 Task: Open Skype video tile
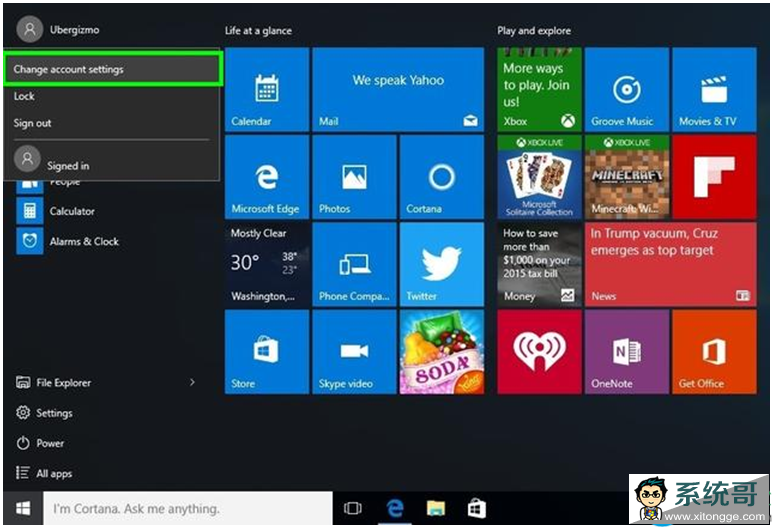353,351
